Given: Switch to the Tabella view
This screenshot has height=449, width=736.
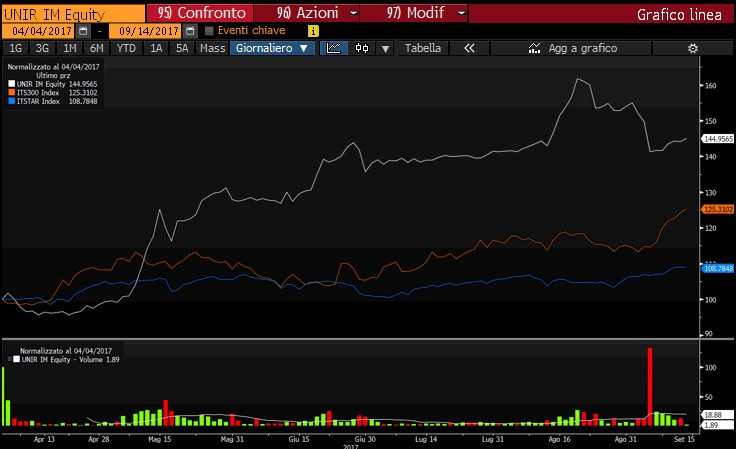Looking at the screenshot, I should coord(423,48).
